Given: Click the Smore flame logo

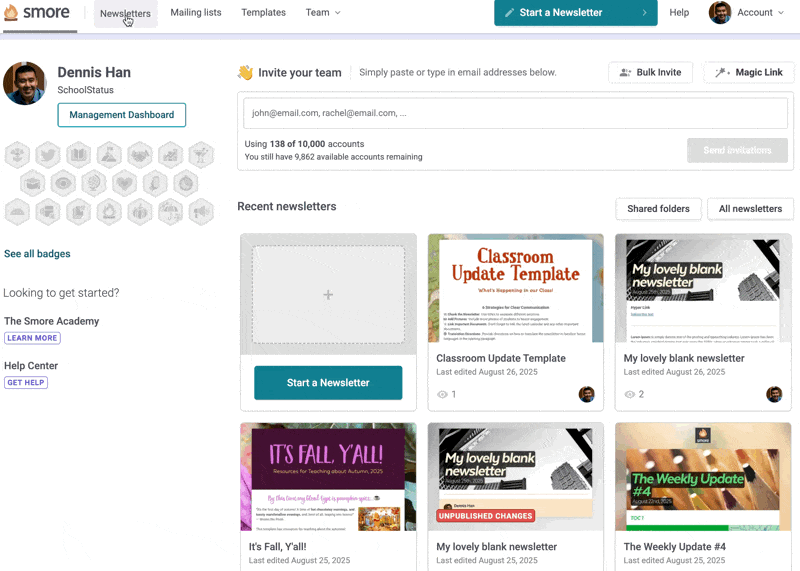Looking at the screenshot, I should (11, 13).
